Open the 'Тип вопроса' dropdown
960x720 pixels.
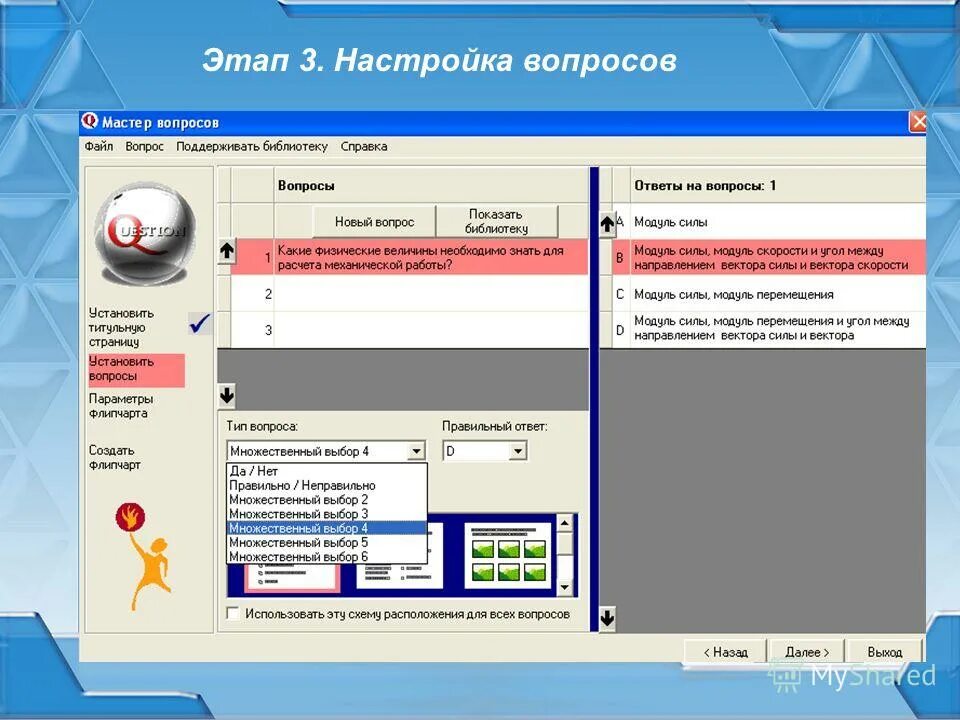point(415,449)
